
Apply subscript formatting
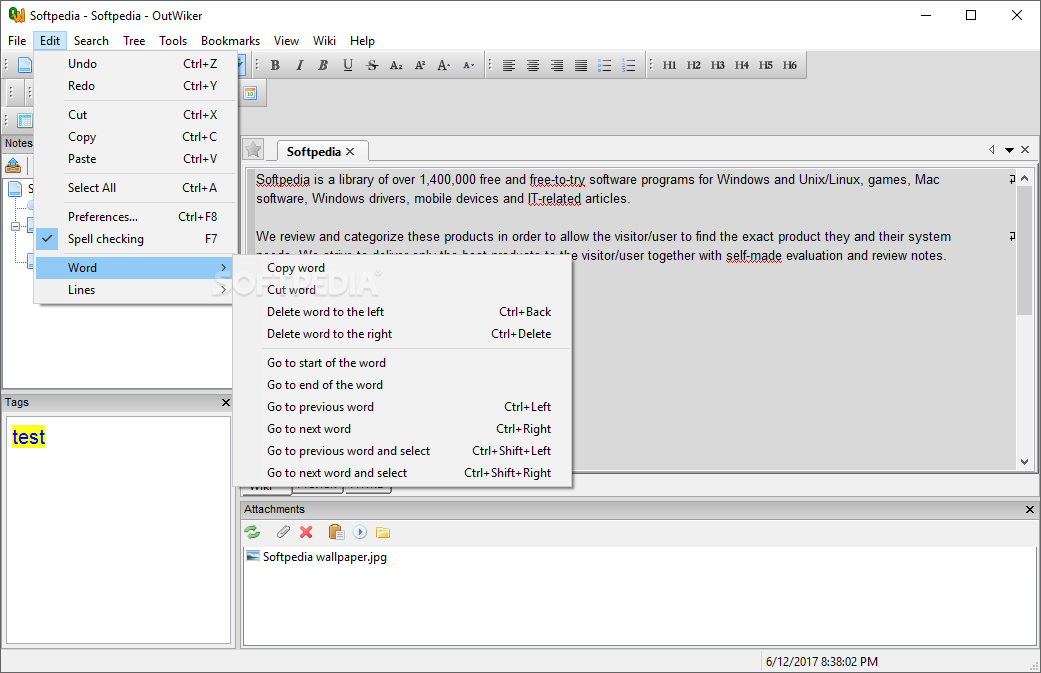click(396, 65)
